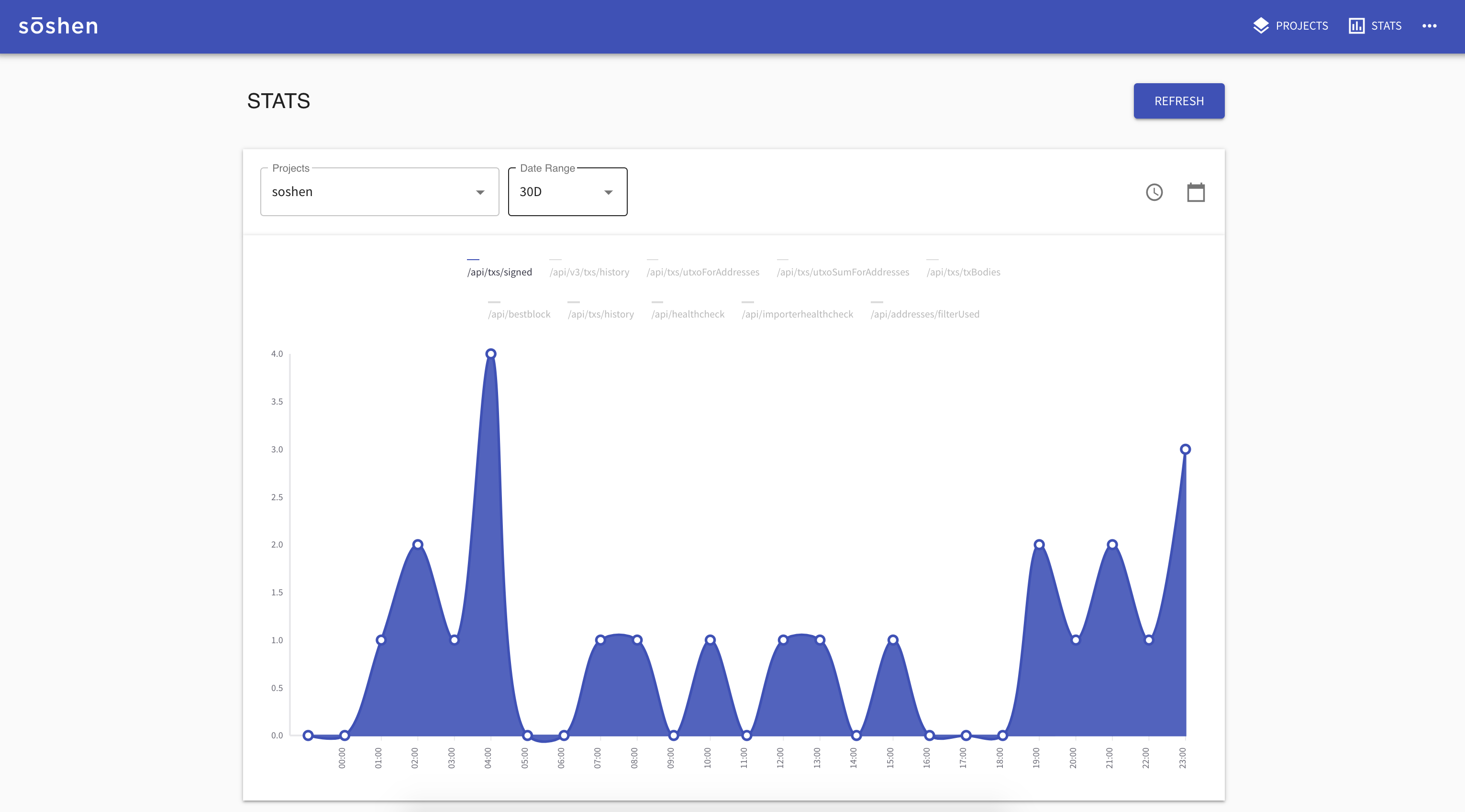
Task: Show /api/healthcheck series
Action: tap(688, 314)
